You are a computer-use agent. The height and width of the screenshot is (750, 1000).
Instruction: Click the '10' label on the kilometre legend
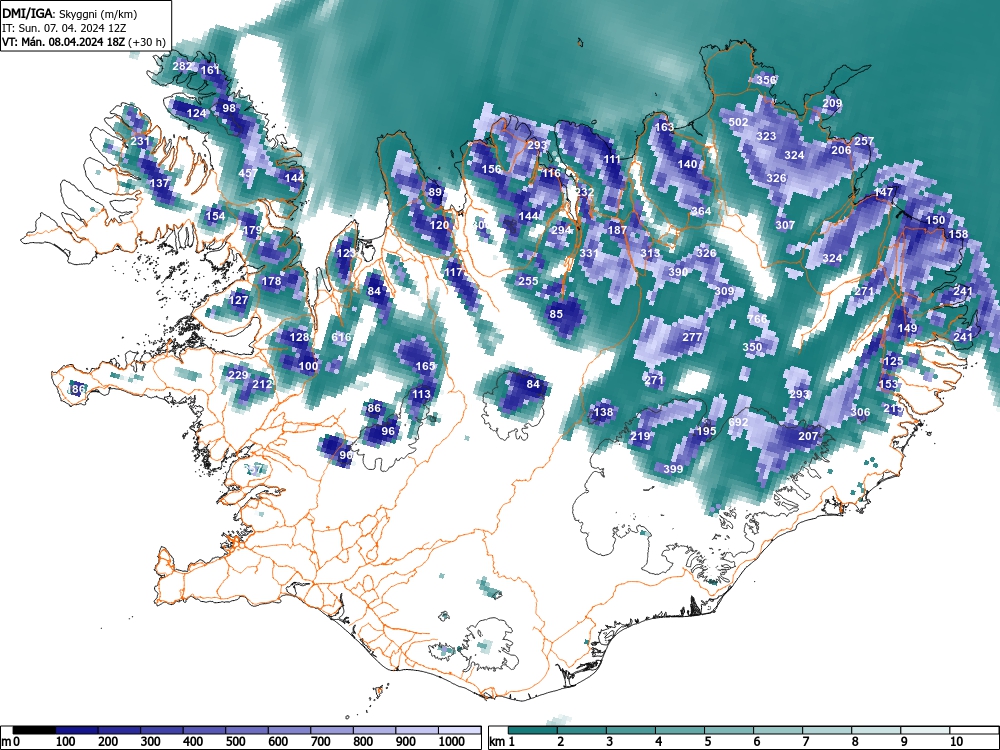(957, 742)
